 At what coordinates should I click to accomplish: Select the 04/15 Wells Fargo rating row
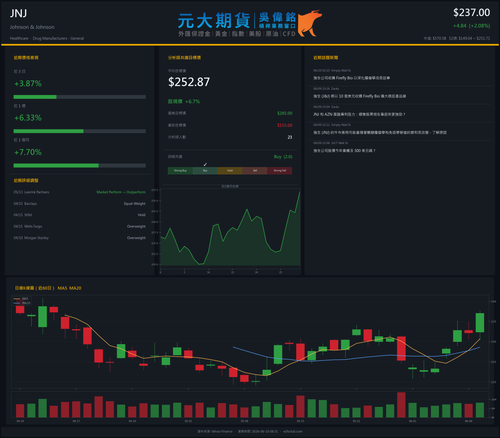pyautogui.click(x=80, y=226)
